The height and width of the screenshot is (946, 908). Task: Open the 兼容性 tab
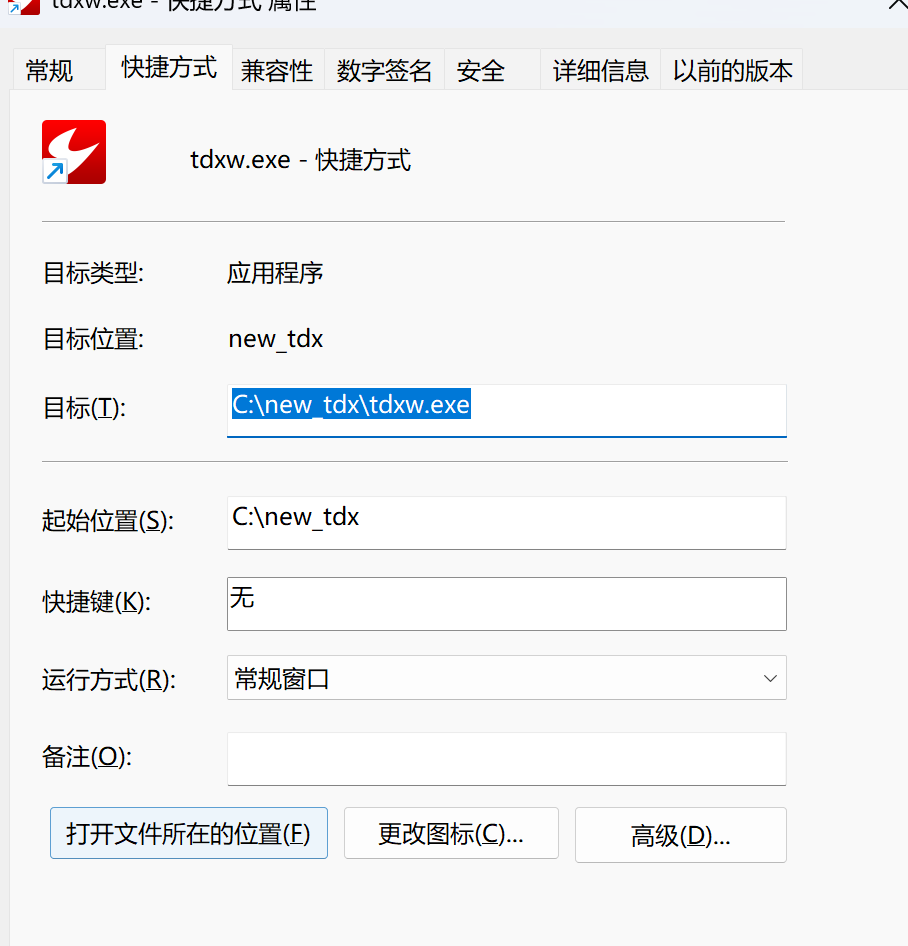click(278, 70)
